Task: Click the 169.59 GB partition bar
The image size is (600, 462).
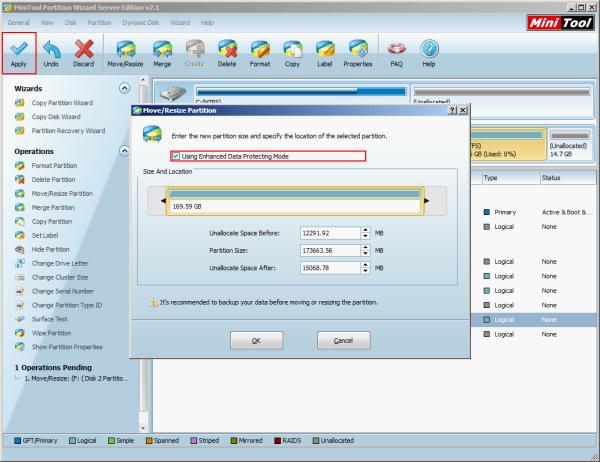Action: 295,201
